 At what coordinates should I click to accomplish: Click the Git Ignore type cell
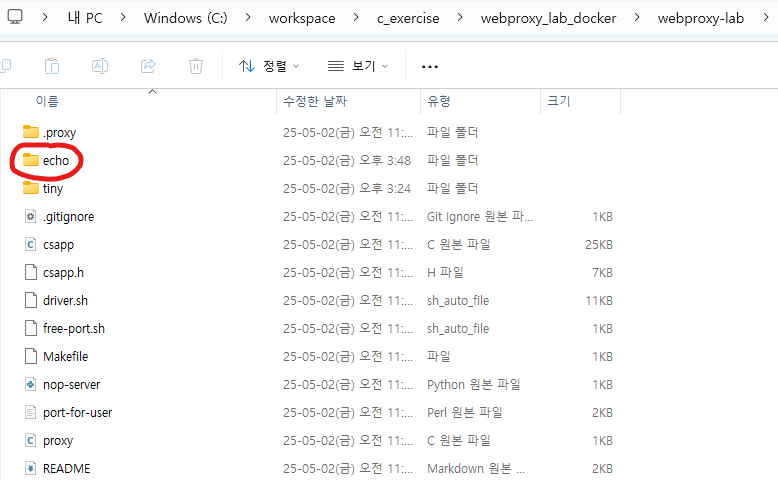coord(480,216)
